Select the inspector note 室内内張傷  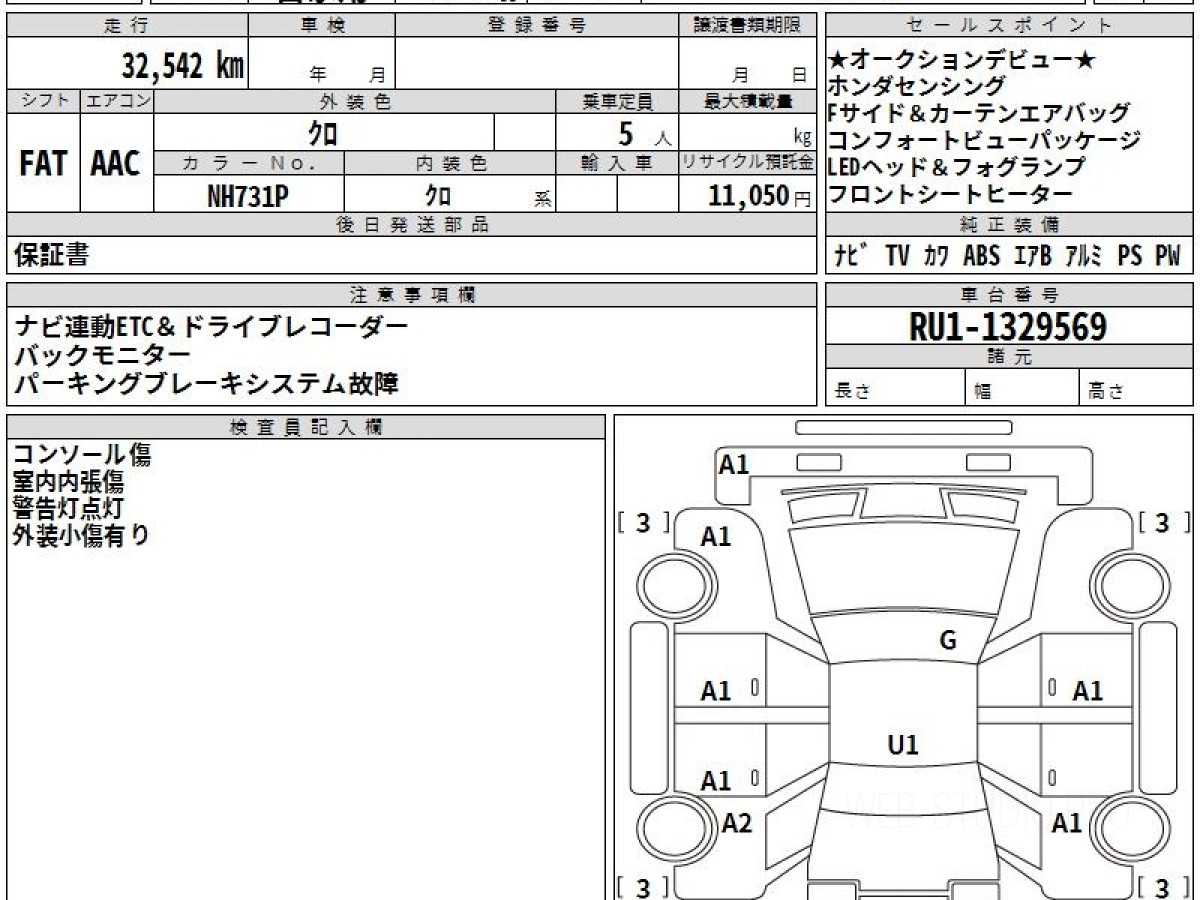point(68,482)
